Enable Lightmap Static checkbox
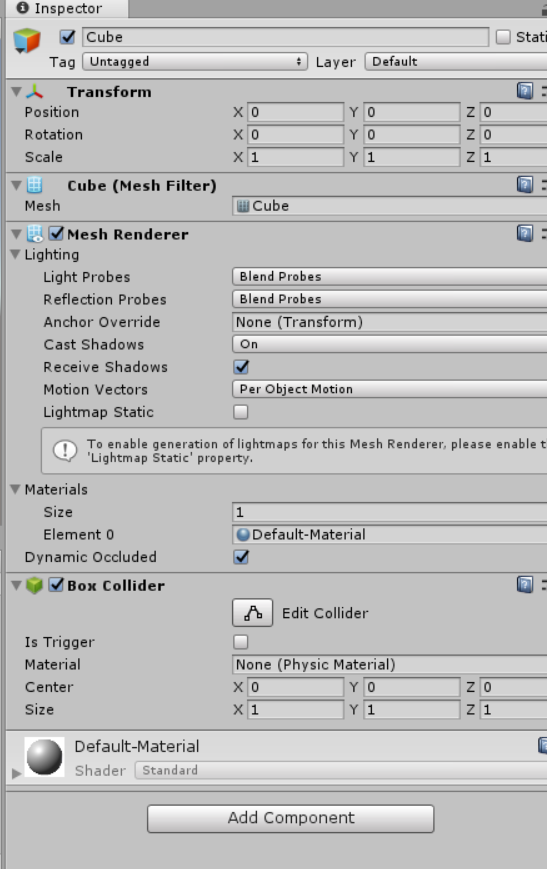 241,412
